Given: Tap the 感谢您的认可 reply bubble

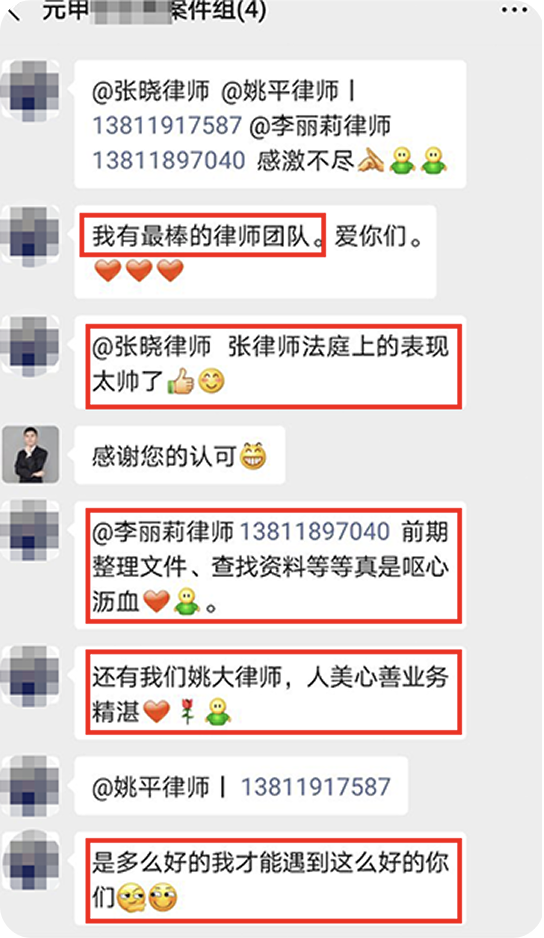Looking at the screenshot, I should 180,455.
